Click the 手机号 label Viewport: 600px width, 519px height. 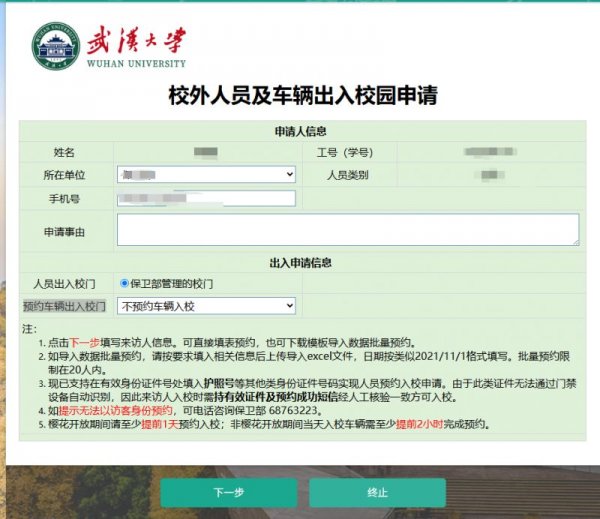pyautogui.click(x=64, y=199)
